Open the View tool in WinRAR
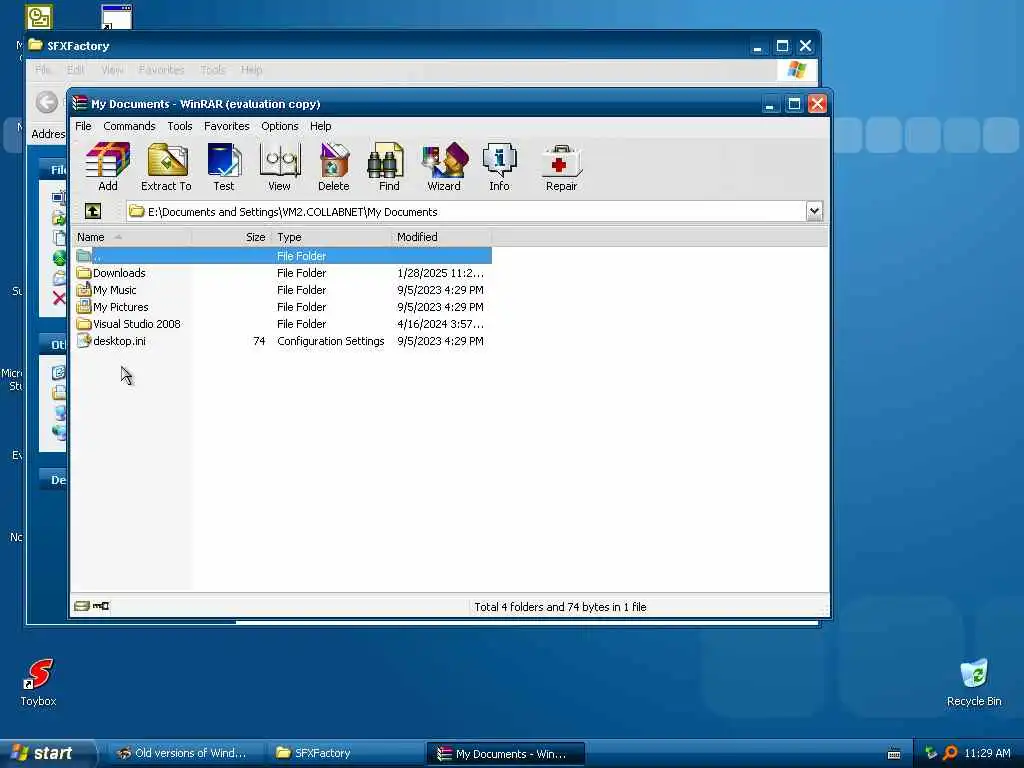1024x768 pixels. click(280, 167)
